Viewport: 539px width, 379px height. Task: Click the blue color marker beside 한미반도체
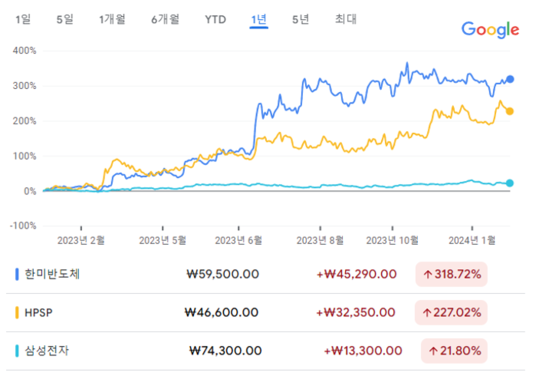click(17, 274)
